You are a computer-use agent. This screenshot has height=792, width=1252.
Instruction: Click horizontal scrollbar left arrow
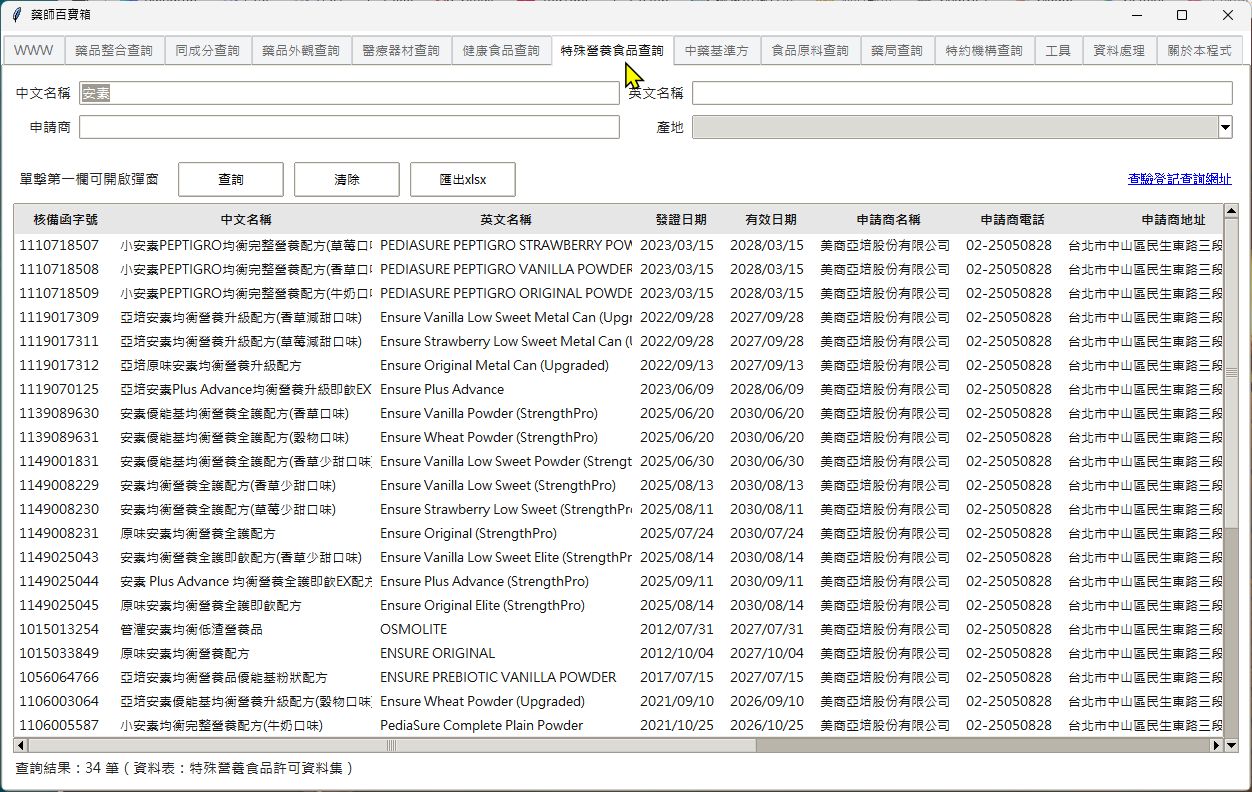click(20, 745)
